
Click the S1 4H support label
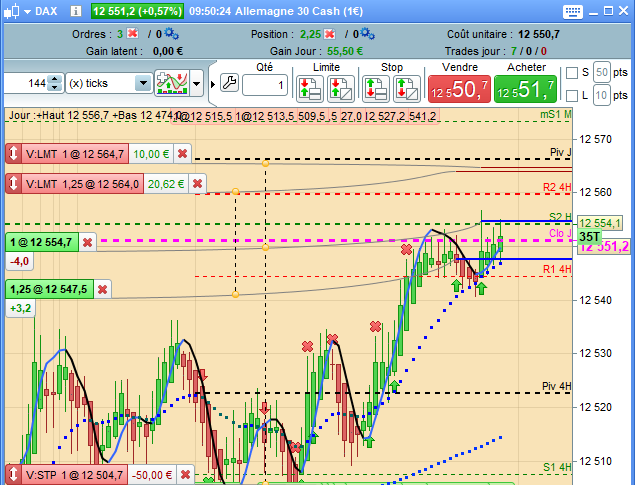pyautogui.click(x=557, y=467)
